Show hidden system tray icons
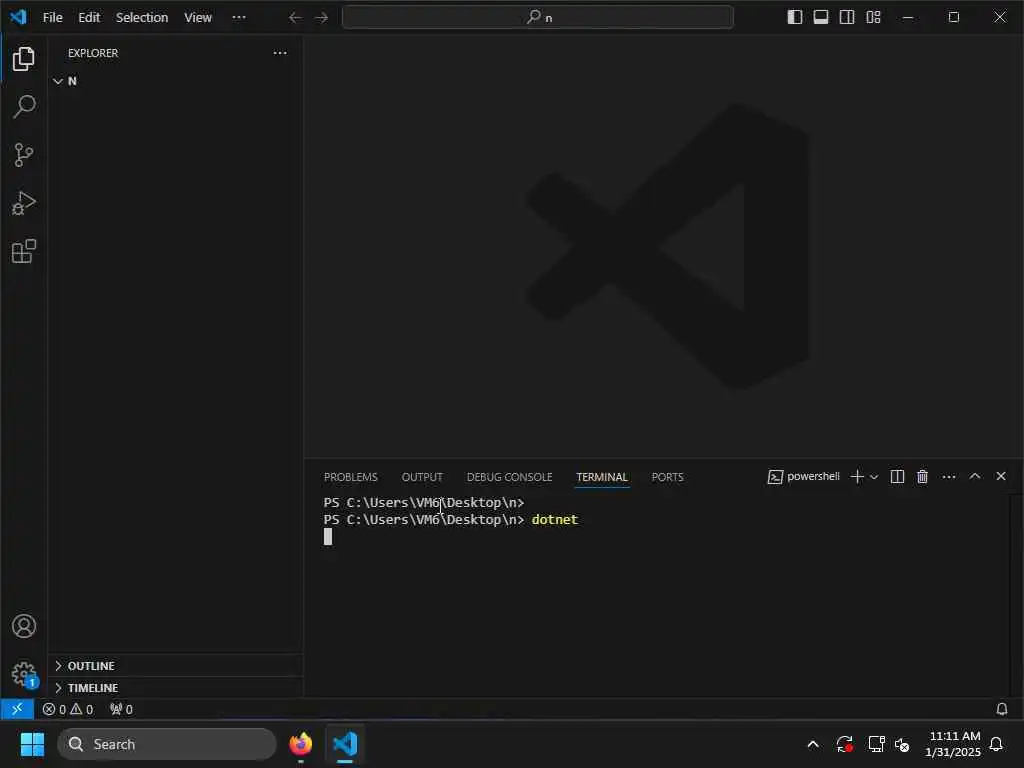Image resolution: width=1024 pixels, height=768 pixels. coord(813,744)
